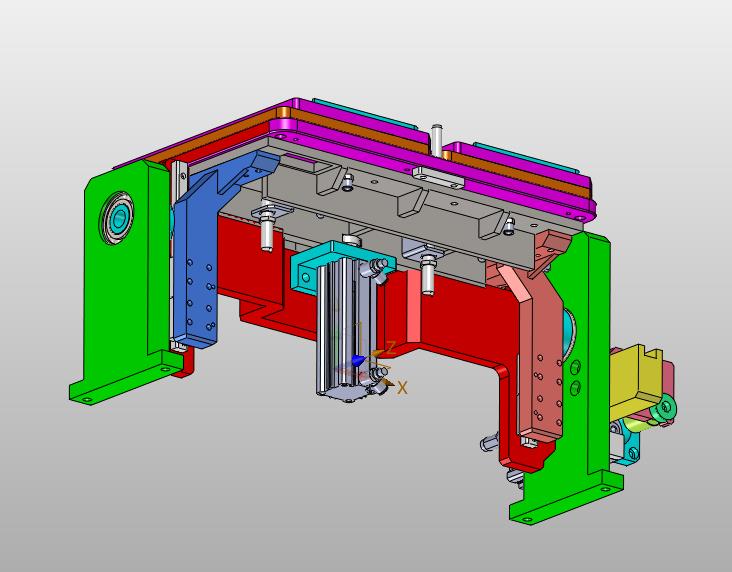Click the Z axis label of the triad
The image size is (732, 572).
pyautogui.click(x=391, y=347)
